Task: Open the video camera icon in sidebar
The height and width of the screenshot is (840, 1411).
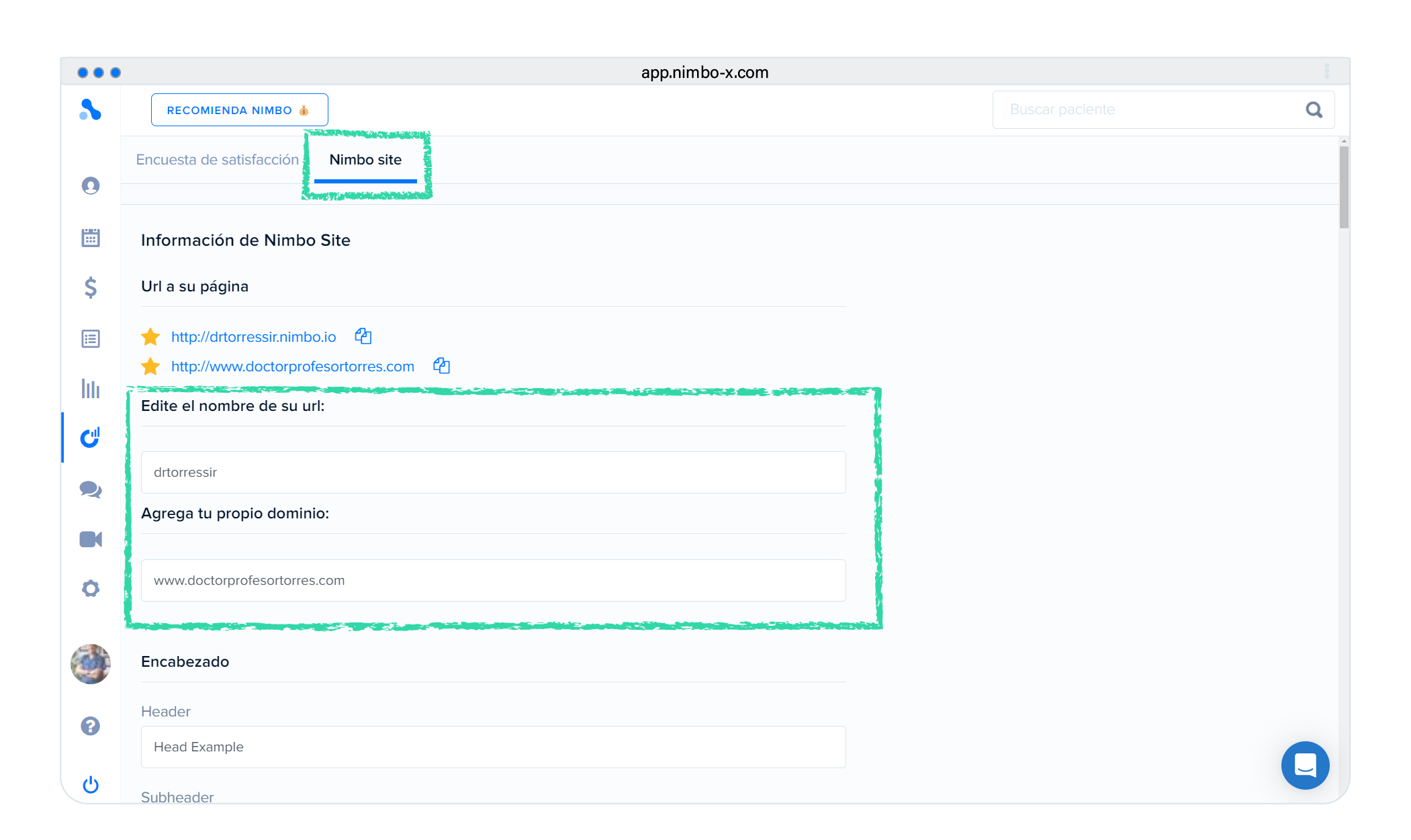Action: (x=91, y=539)
